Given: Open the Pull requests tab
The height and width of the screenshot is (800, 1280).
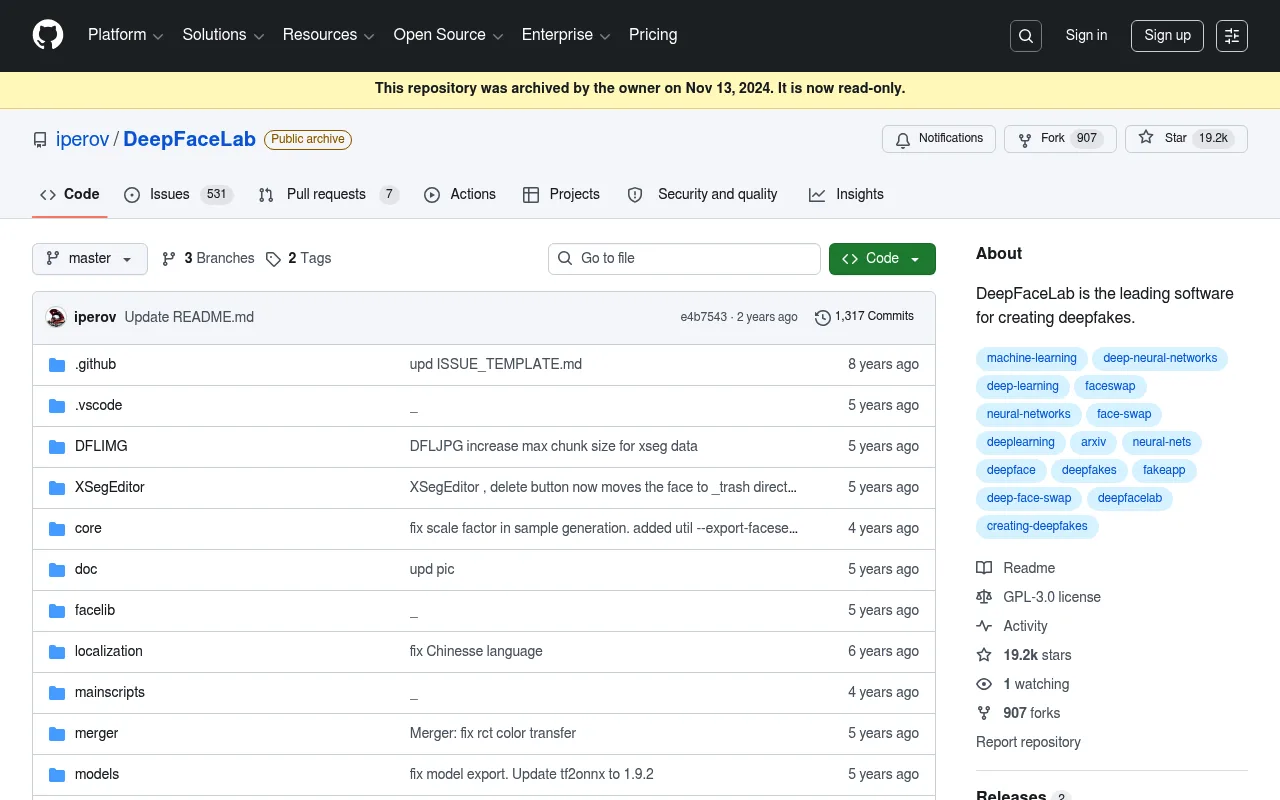Looking at the screenshot, I should click(x=329, y=195).
